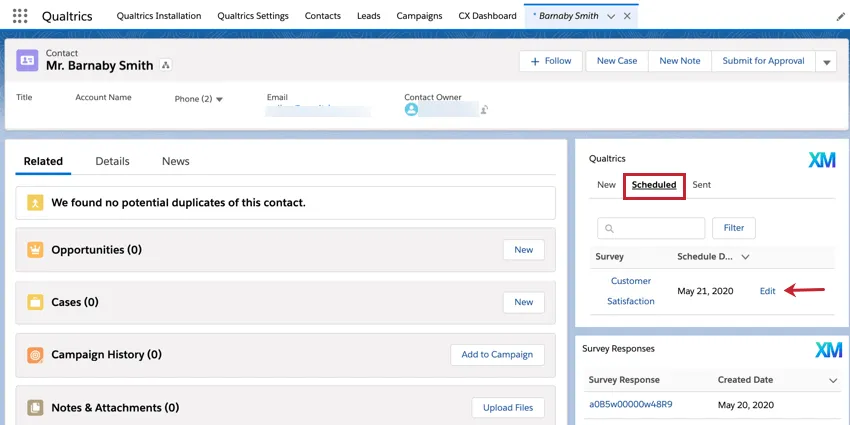Image resolution: width=850 pixels, height=425 pixels.
Task: Expand the Schedule Date column sort arrow
Action: pyautogui.click(x=745, y=257)
